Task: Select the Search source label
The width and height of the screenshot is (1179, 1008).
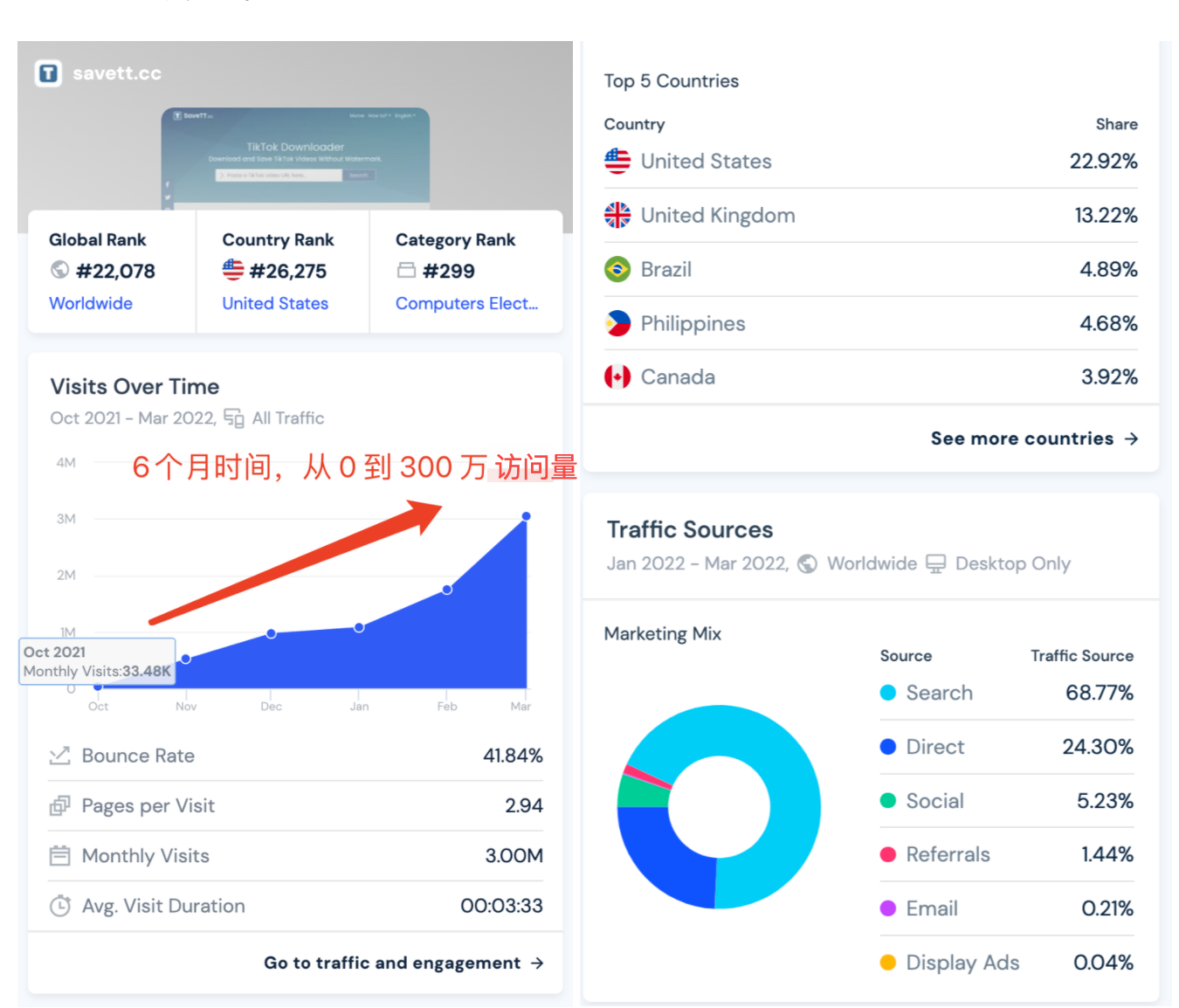Action: tap(940, 693)
